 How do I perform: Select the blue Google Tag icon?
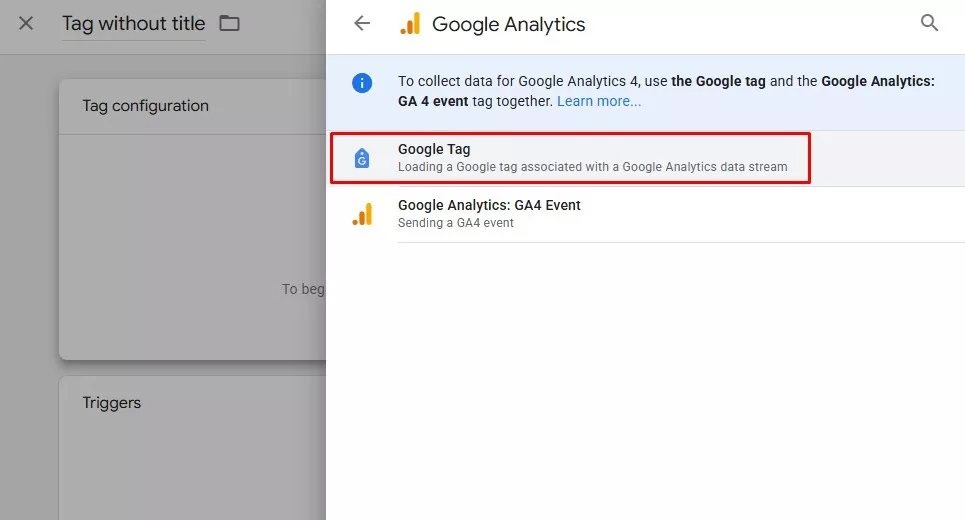tap(362, 158)
